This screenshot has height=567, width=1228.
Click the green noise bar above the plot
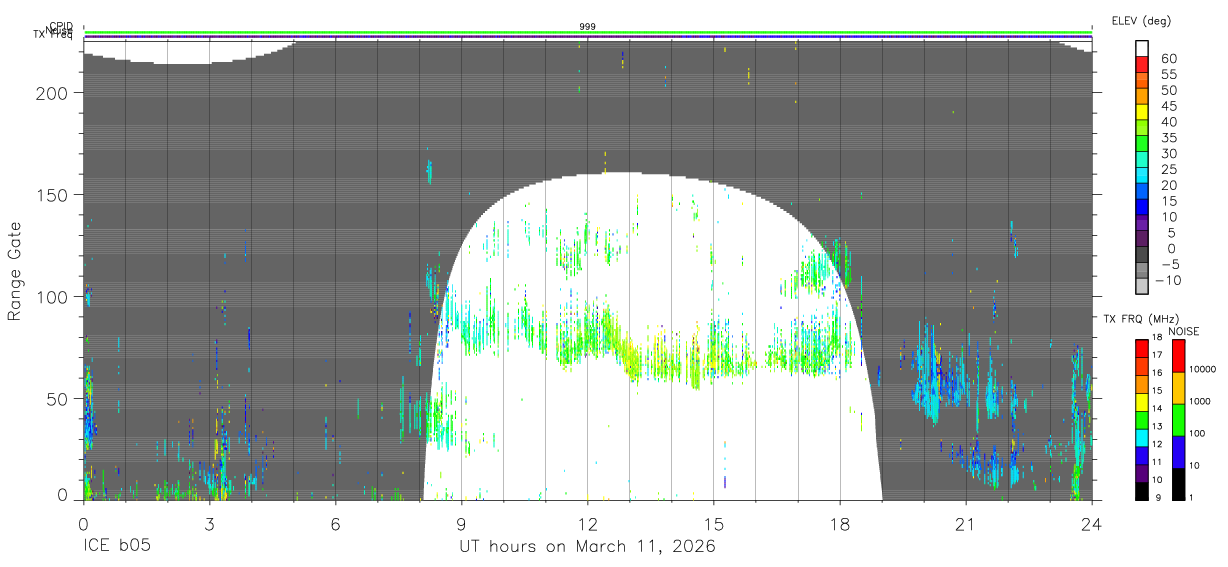[588, 33]
